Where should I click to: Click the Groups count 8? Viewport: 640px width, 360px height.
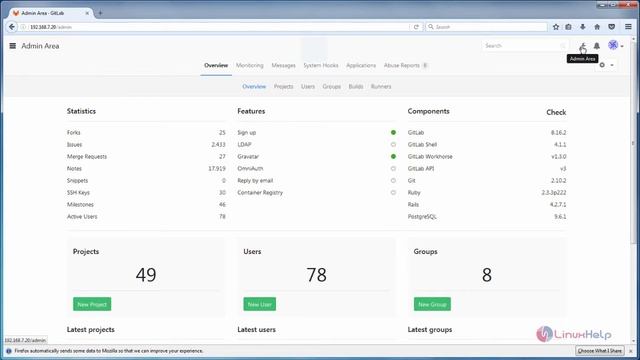[487, 275]
